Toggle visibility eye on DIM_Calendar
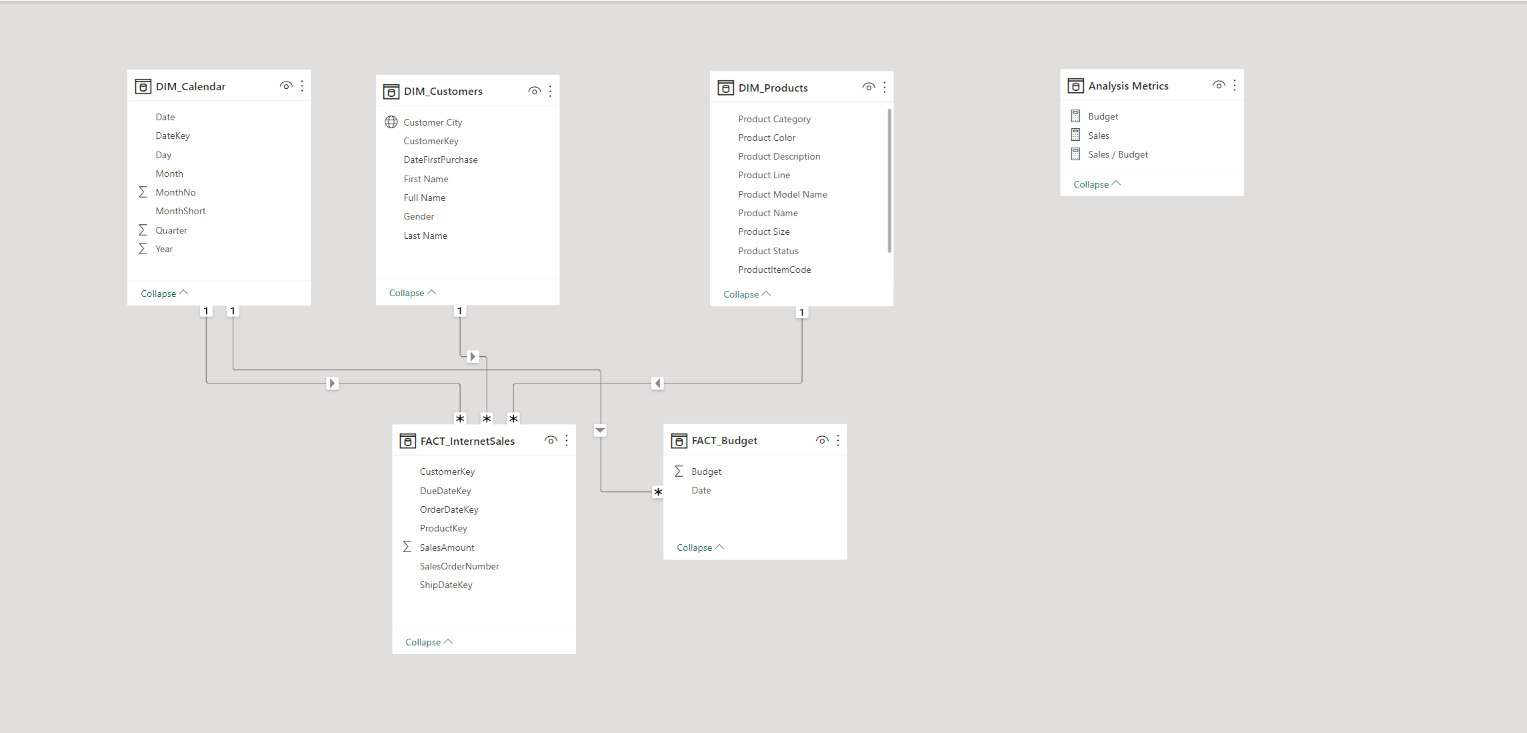The height and width of the screenshot is (733, 1527). tap(286, 86)
